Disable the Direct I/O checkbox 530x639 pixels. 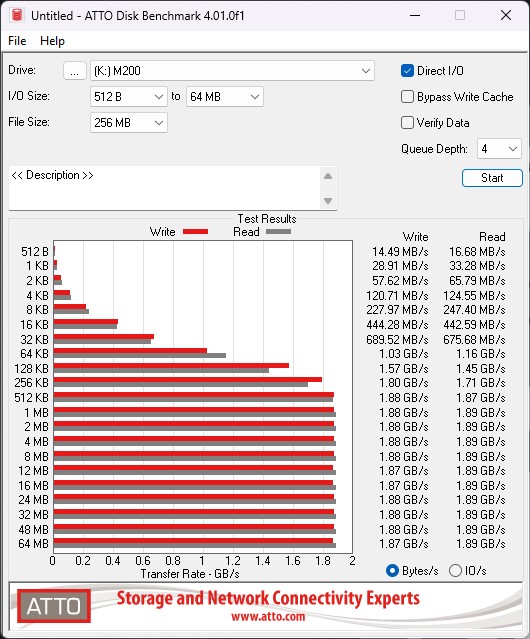click(407, 71)
